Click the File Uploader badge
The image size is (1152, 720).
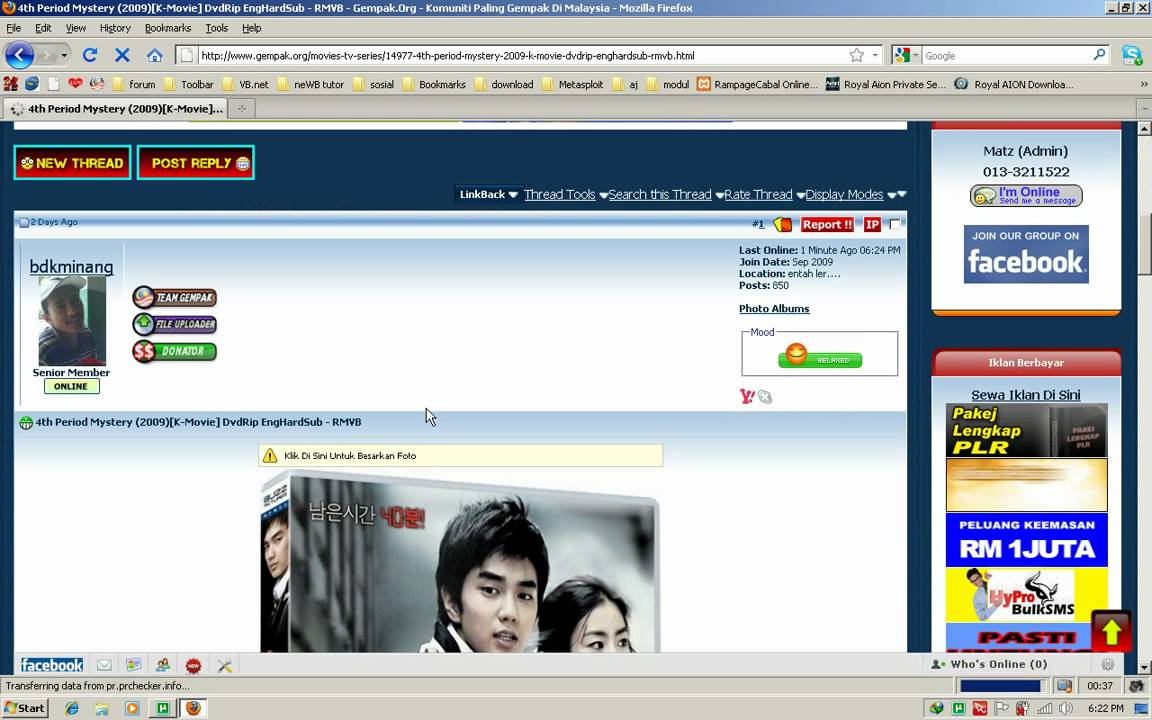click(174, 324)
